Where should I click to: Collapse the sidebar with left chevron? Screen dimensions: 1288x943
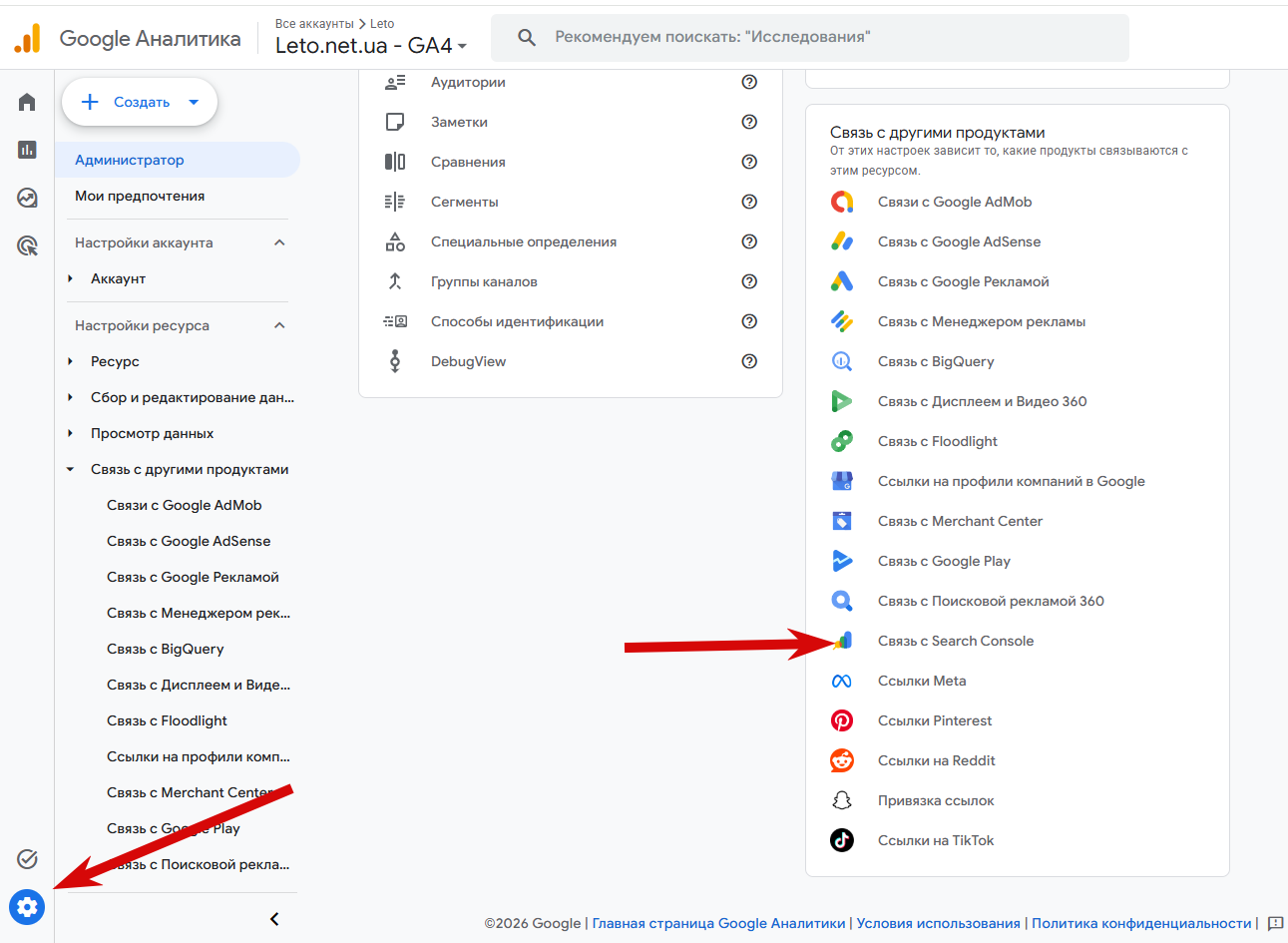(x=274, y=919)
